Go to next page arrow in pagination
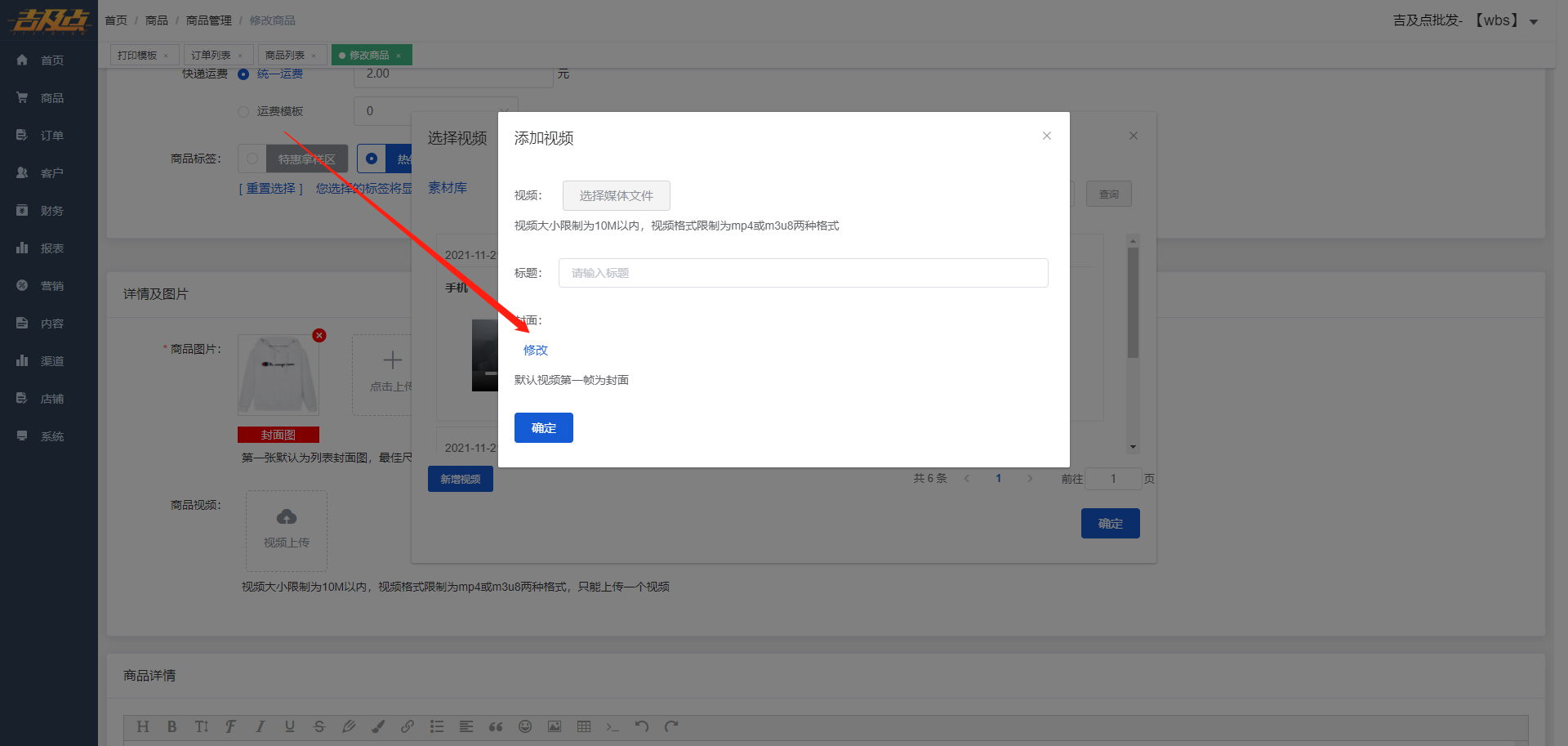This screenshot has width=1568, height=746. (1031, 479)
